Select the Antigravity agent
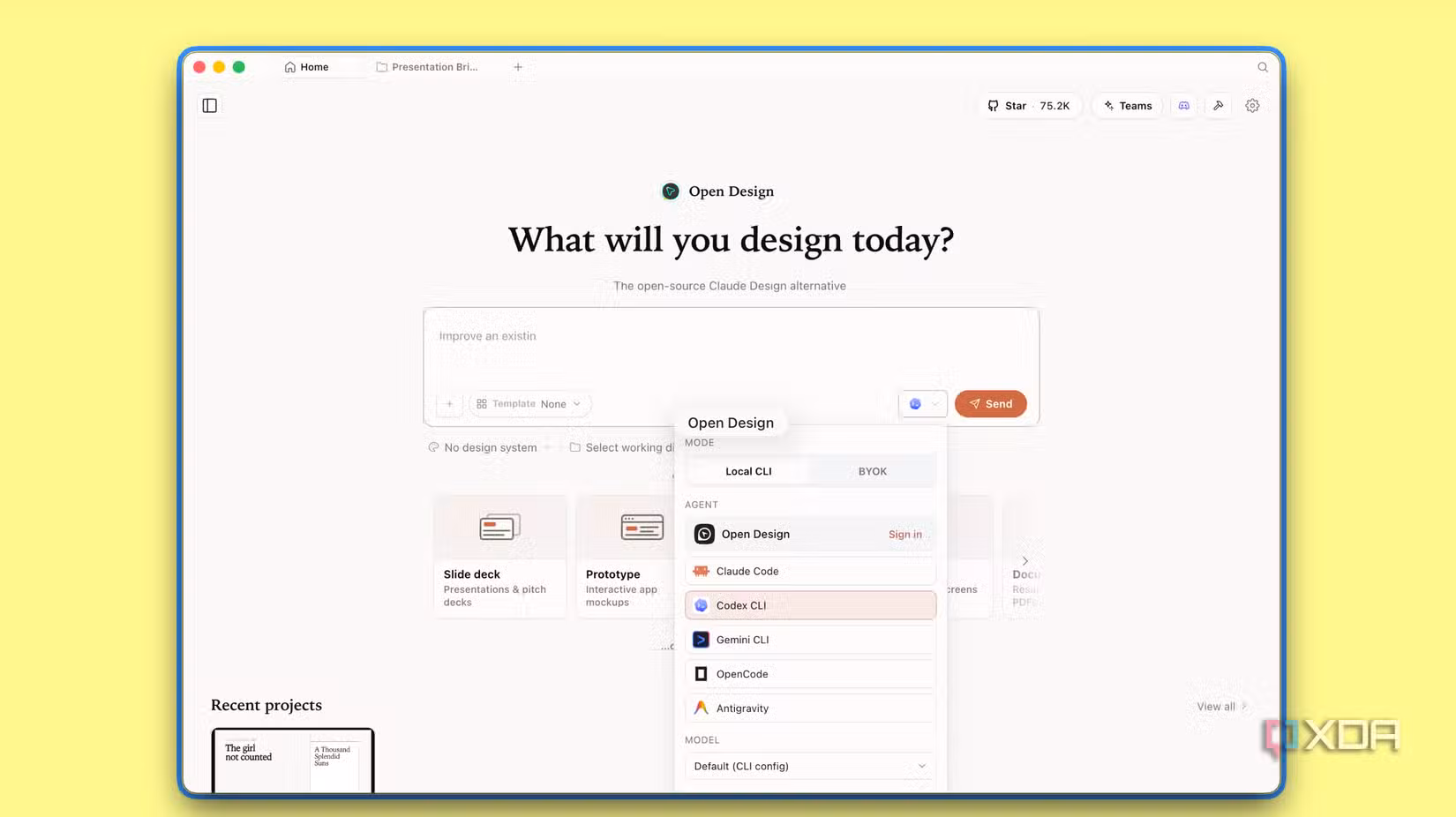1456x817 pixels. point(809,708)
